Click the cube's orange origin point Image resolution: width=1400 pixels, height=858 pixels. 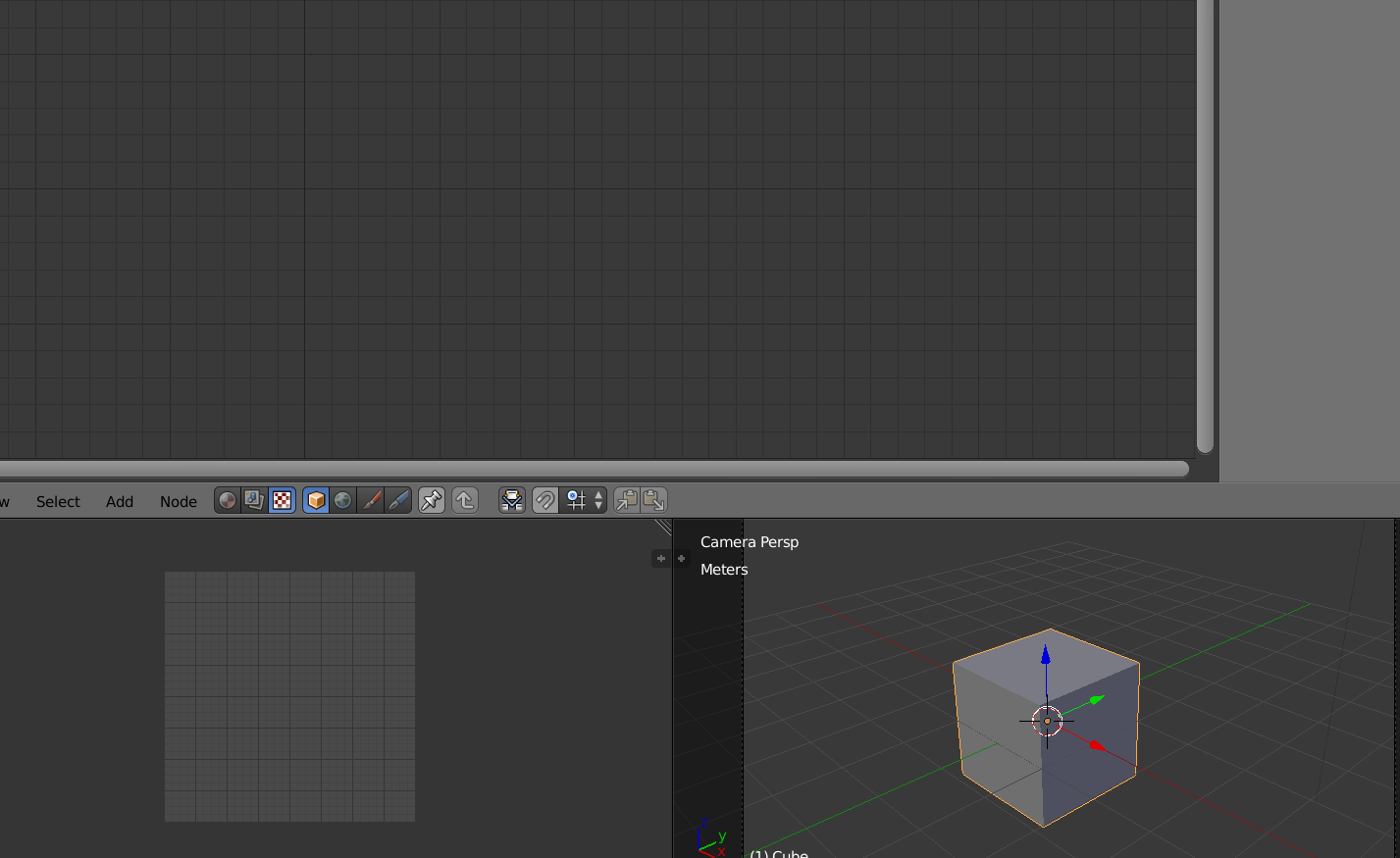1047,721
